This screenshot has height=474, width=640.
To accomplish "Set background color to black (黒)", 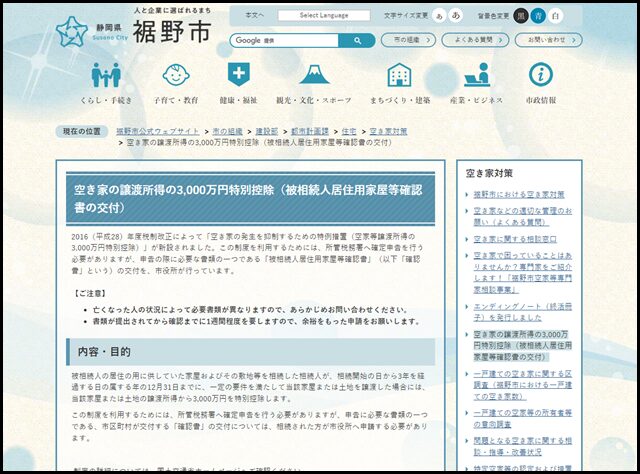I will coord(521,16).
